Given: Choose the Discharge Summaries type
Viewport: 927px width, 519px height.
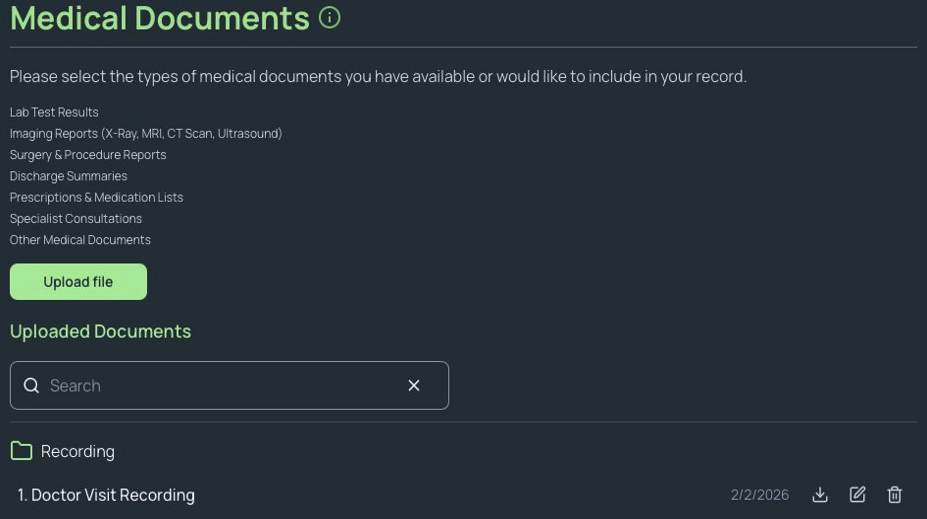Looking at the screenshot, I should coord(68,176).
